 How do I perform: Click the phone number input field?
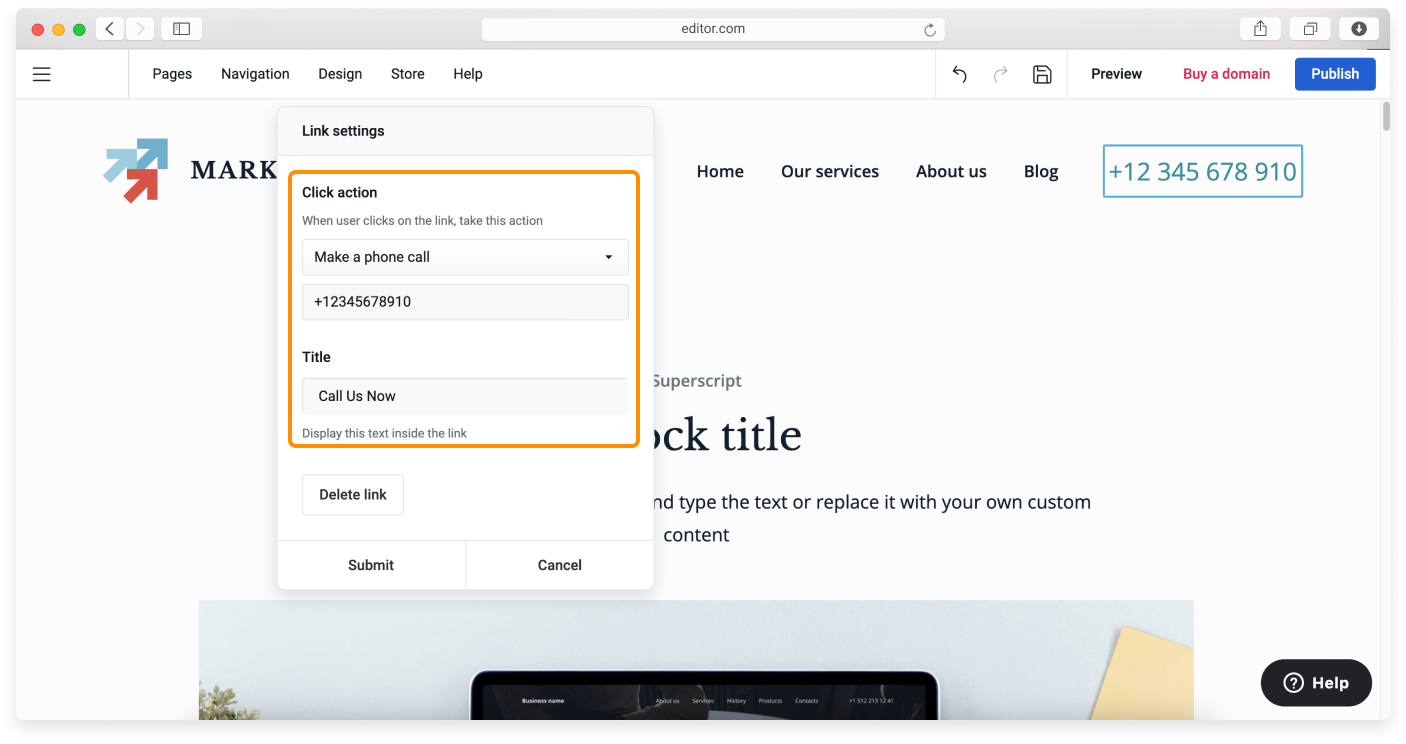465,302
